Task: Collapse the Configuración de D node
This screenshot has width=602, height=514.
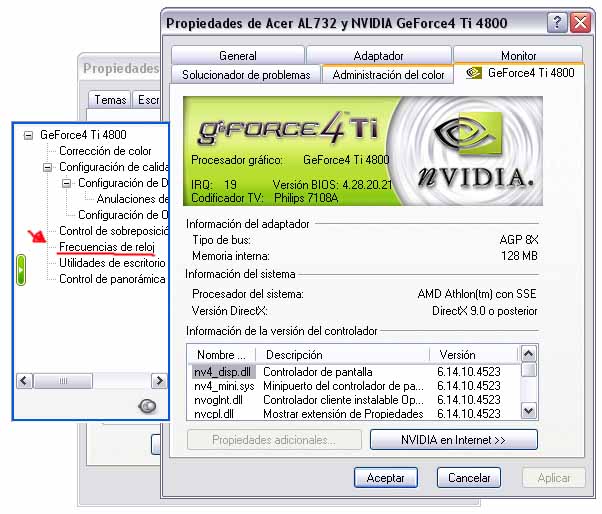Action: tap(67, 183)
